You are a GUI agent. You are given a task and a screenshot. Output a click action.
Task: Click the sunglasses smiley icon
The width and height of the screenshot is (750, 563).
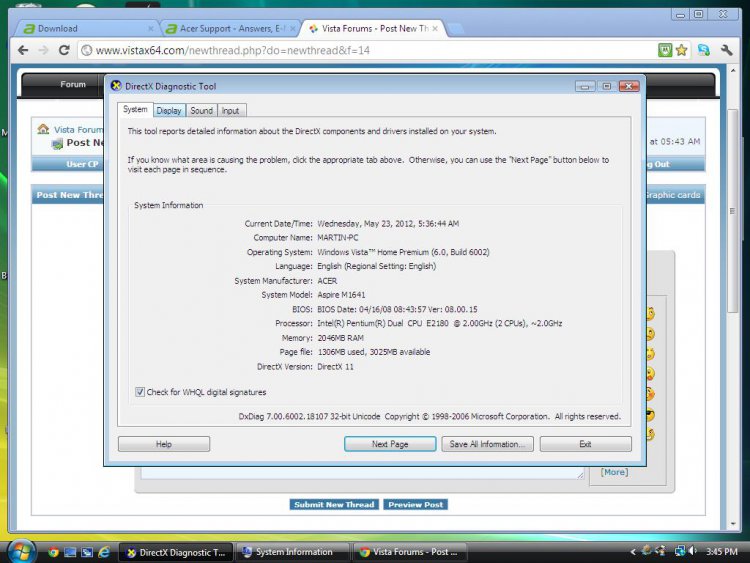point(650,414)
